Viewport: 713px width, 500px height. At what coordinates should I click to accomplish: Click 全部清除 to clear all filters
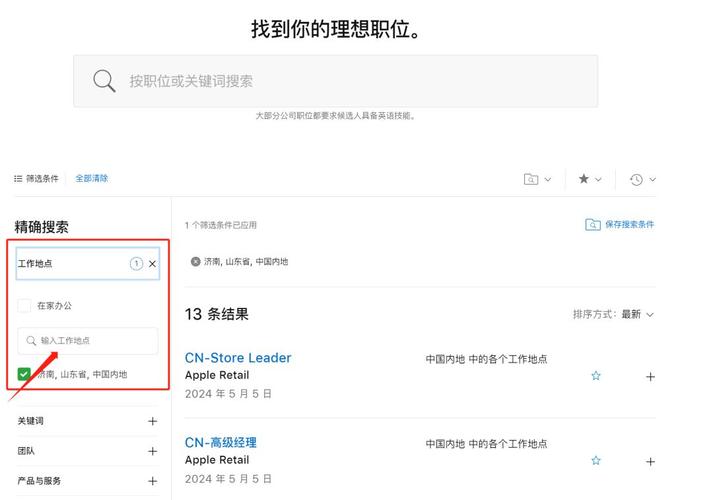pos(92,179)
